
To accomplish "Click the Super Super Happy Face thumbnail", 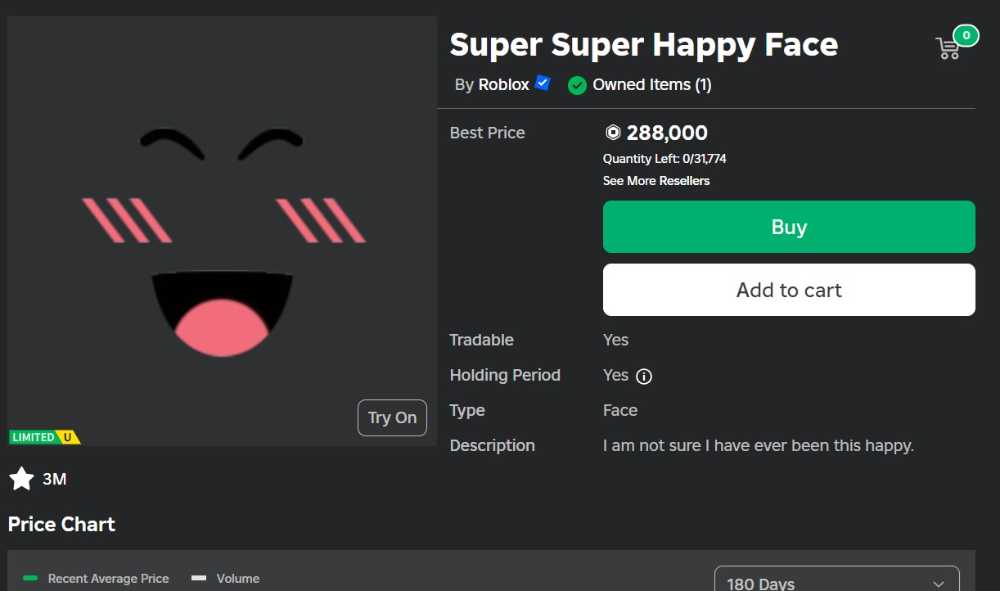I will click(x=222, y=230).
